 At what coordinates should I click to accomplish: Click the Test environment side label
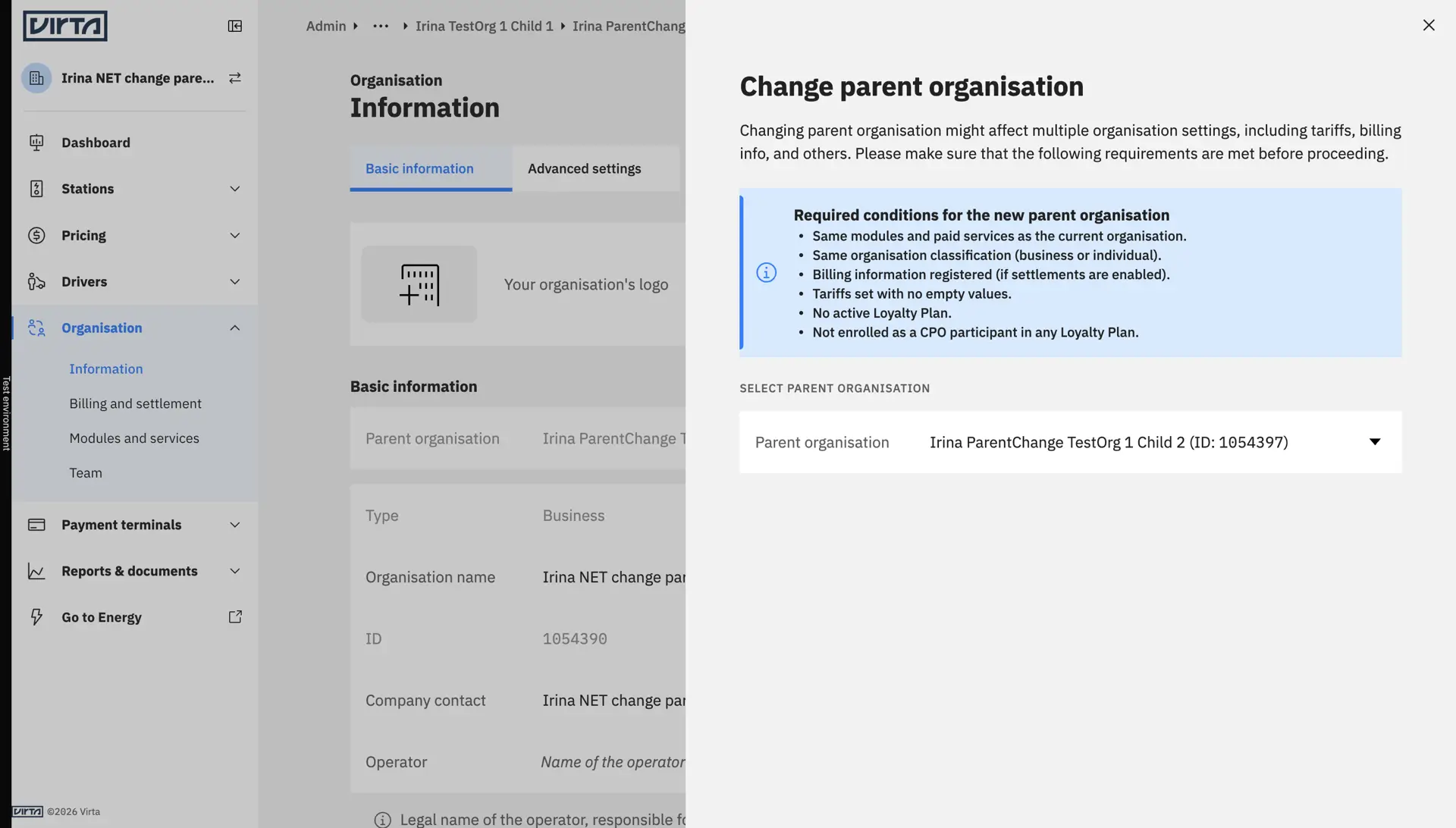(x=6, y=414)
